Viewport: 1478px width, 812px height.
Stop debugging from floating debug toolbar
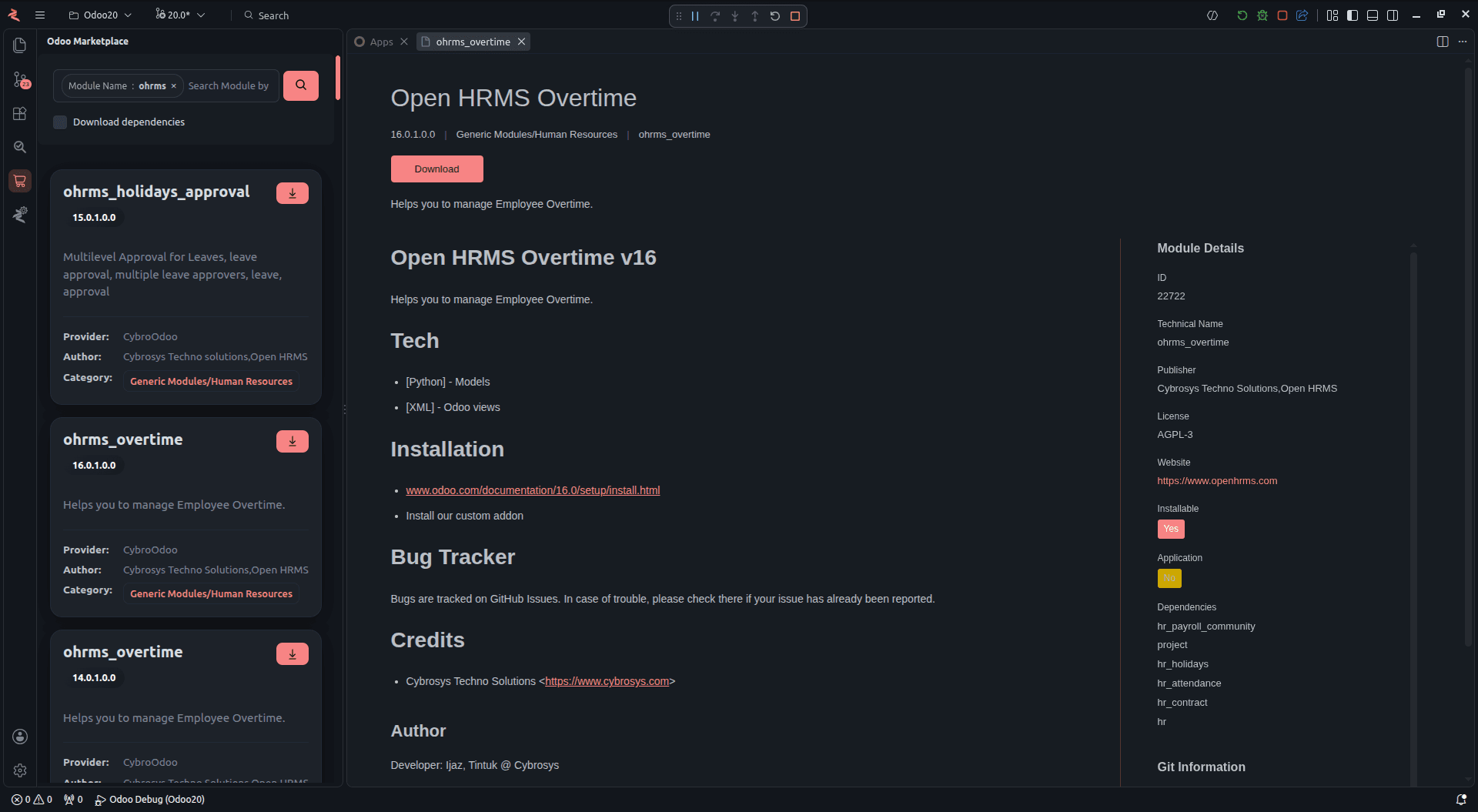click(x=795, y=16)
